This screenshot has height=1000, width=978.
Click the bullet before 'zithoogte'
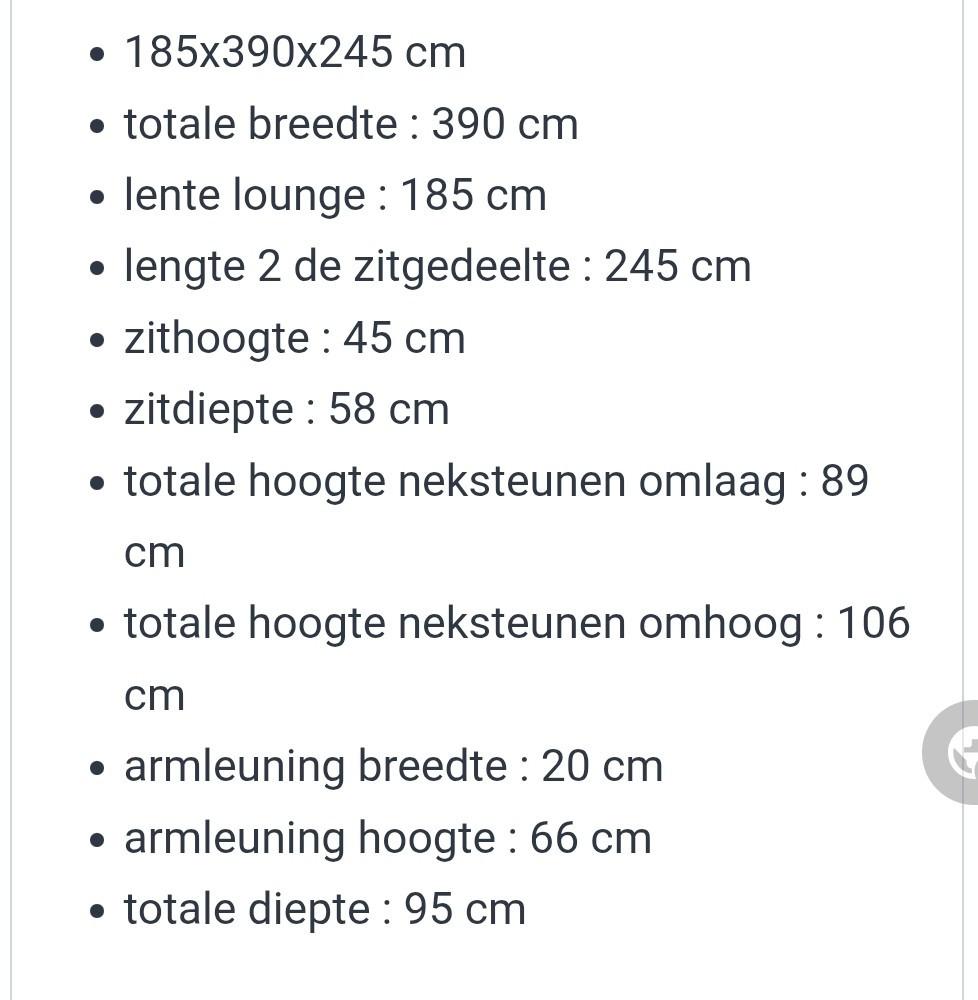97,340
